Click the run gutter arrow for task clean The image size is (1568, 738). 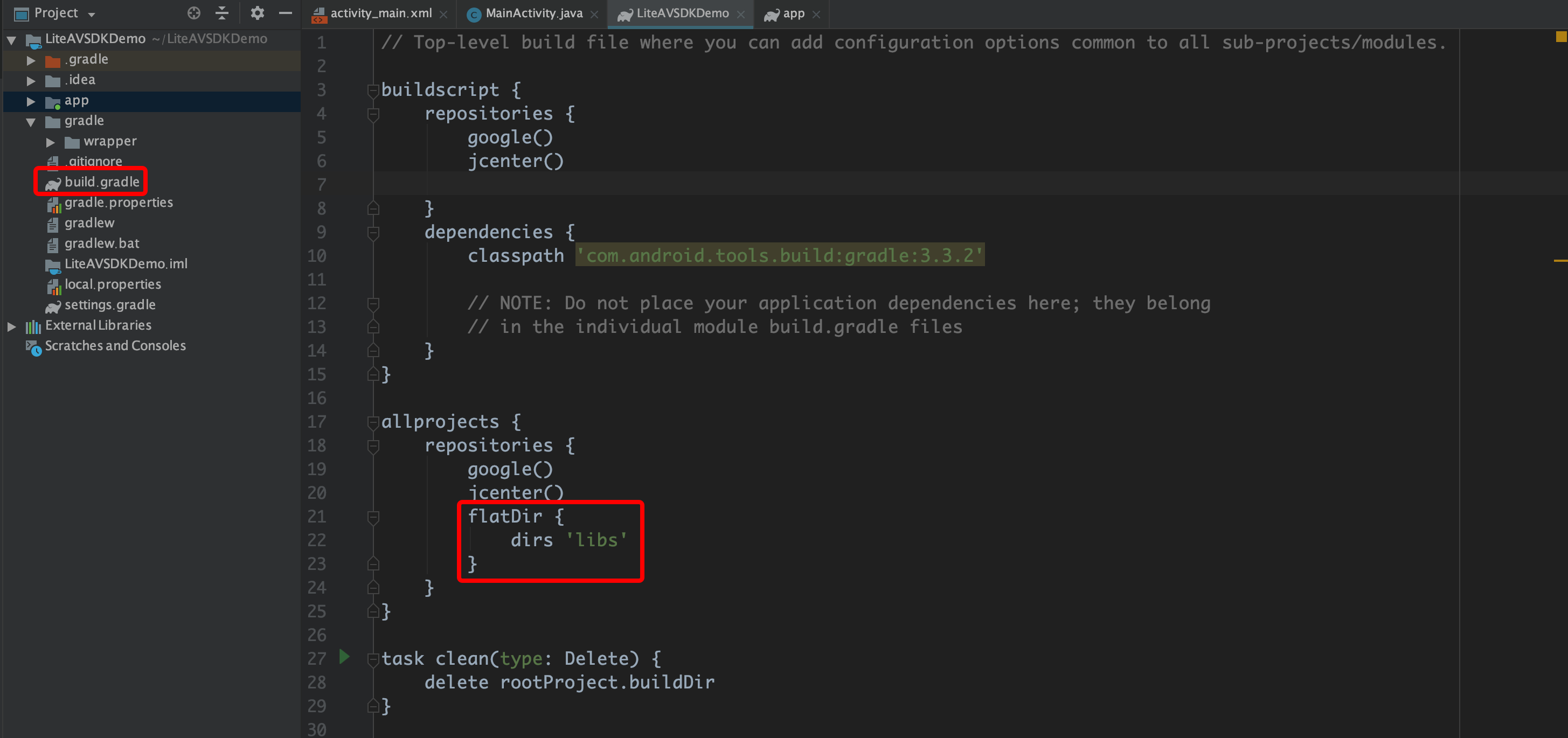(344, 657)
